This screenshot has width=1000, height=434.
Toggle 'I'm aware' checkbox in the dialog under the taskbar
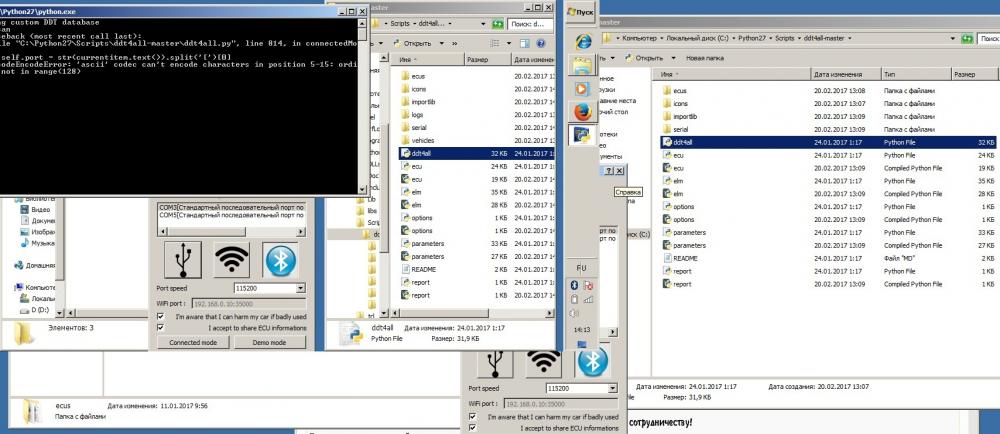(472, 417)
